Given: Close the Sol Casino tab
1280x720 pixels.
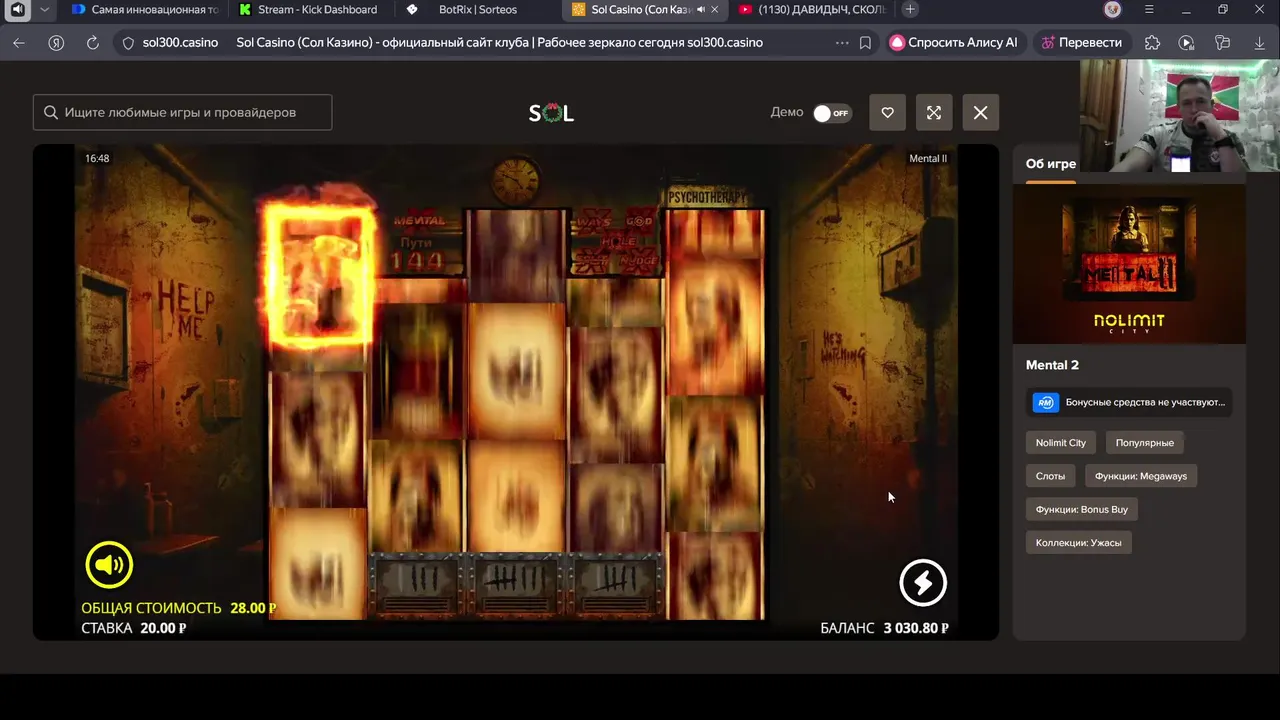Looking at the screenshot, I should [715, 10].
